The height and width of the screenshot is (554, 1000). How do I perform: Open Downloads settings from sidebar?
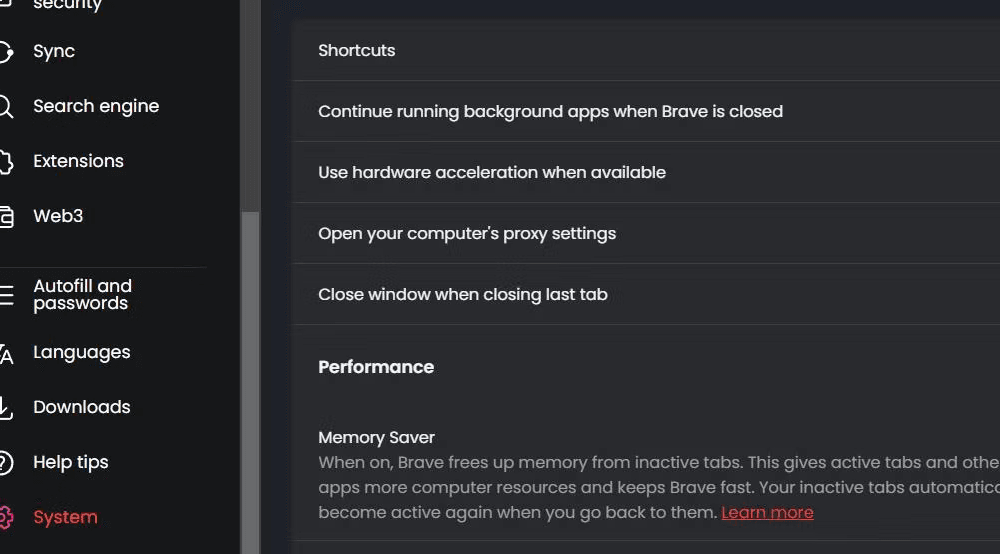[82, 407]
